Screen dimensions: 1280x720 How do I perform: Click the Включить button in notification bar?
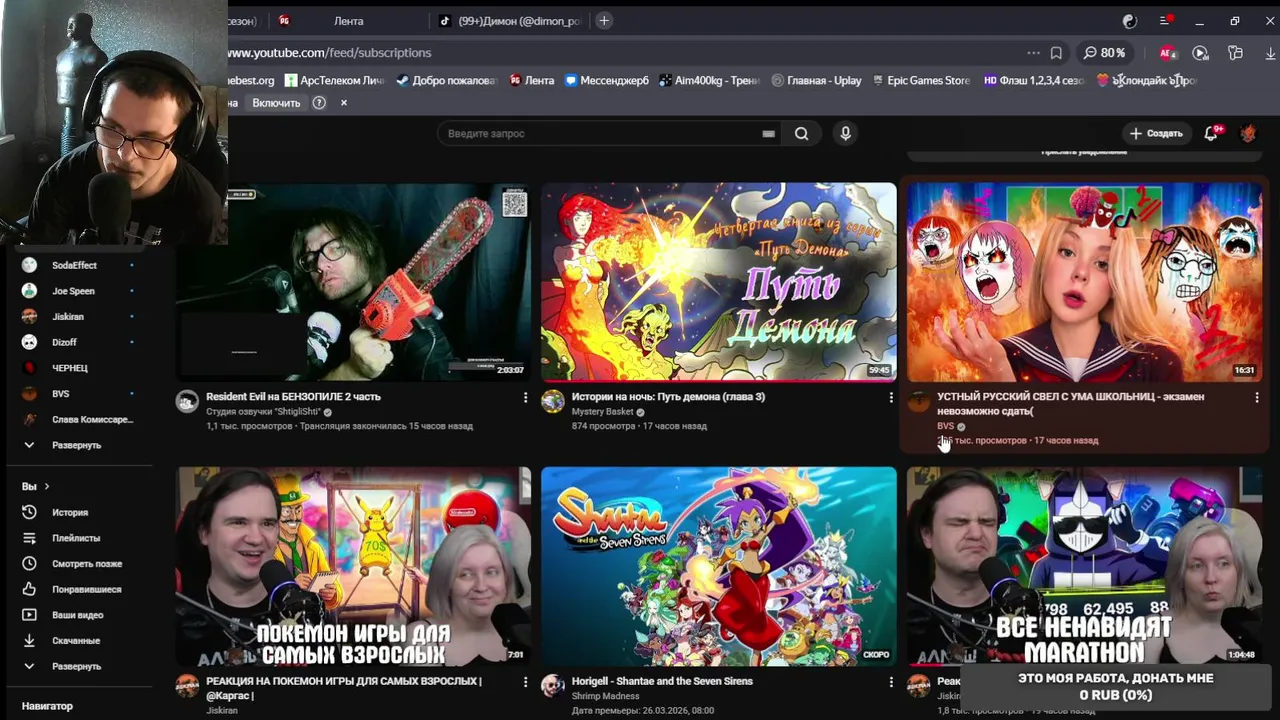tap(276, 103)
